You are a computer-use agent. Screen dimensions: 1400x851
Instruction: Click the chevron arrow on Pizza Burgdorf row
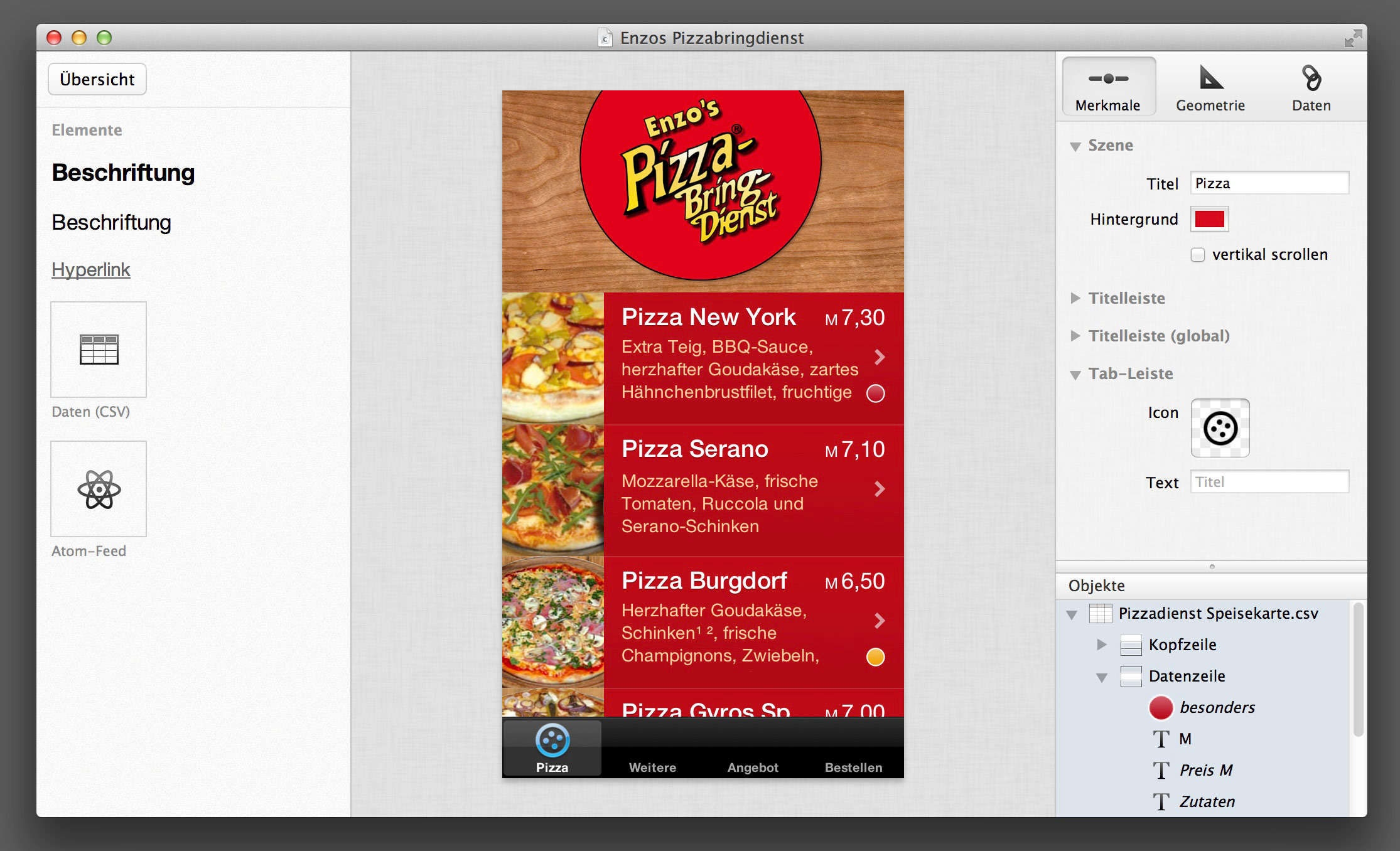click(880, 621)
